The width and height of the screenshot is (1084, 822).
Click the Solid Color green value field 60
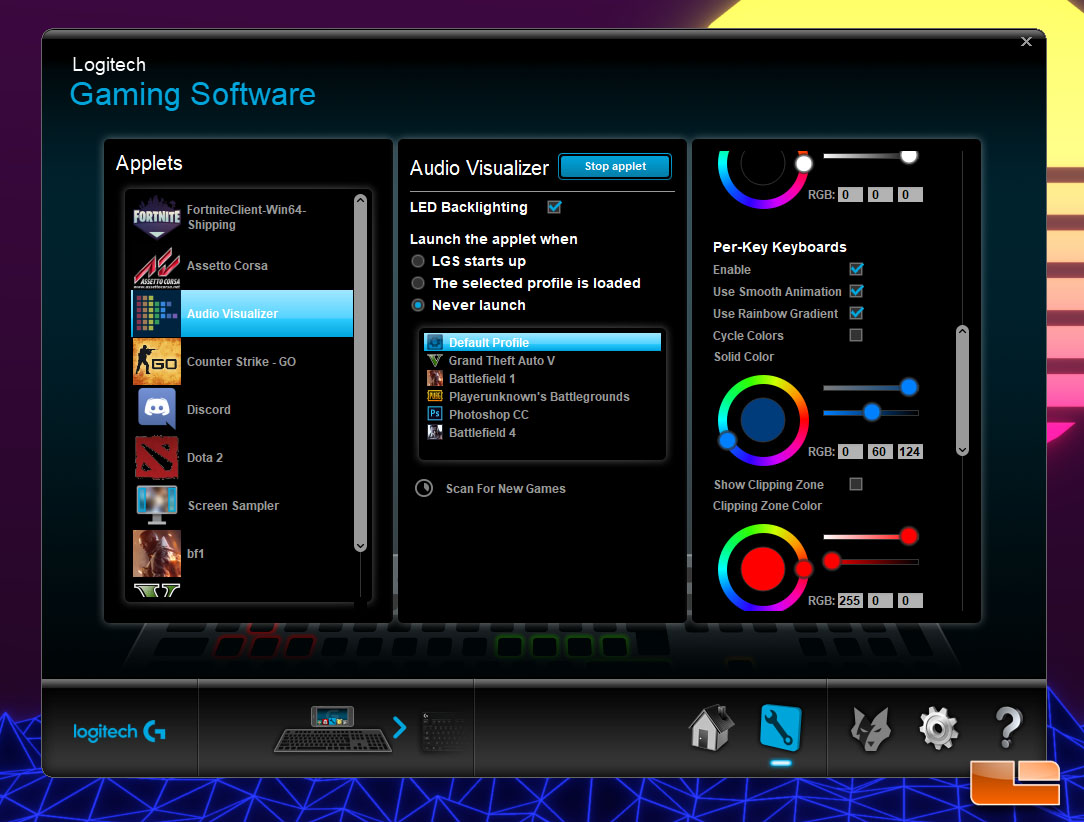pos(879,451)
